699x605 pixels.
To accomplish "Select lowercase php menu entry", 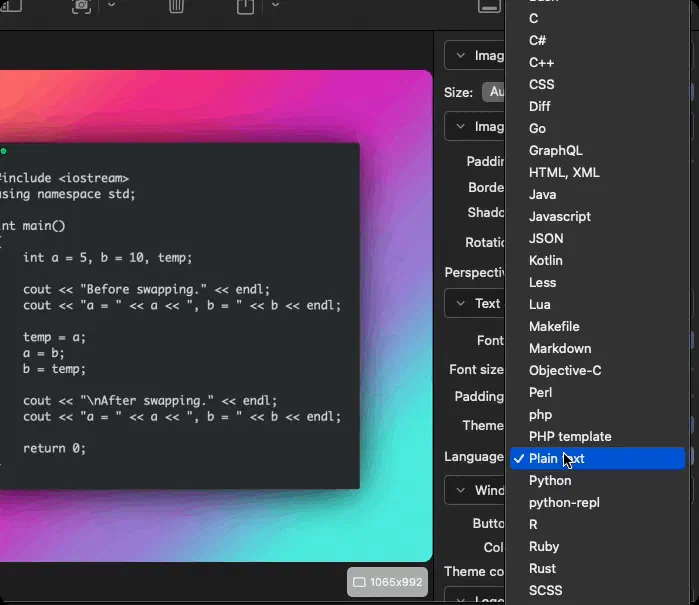I will click(x=597, y=414).
